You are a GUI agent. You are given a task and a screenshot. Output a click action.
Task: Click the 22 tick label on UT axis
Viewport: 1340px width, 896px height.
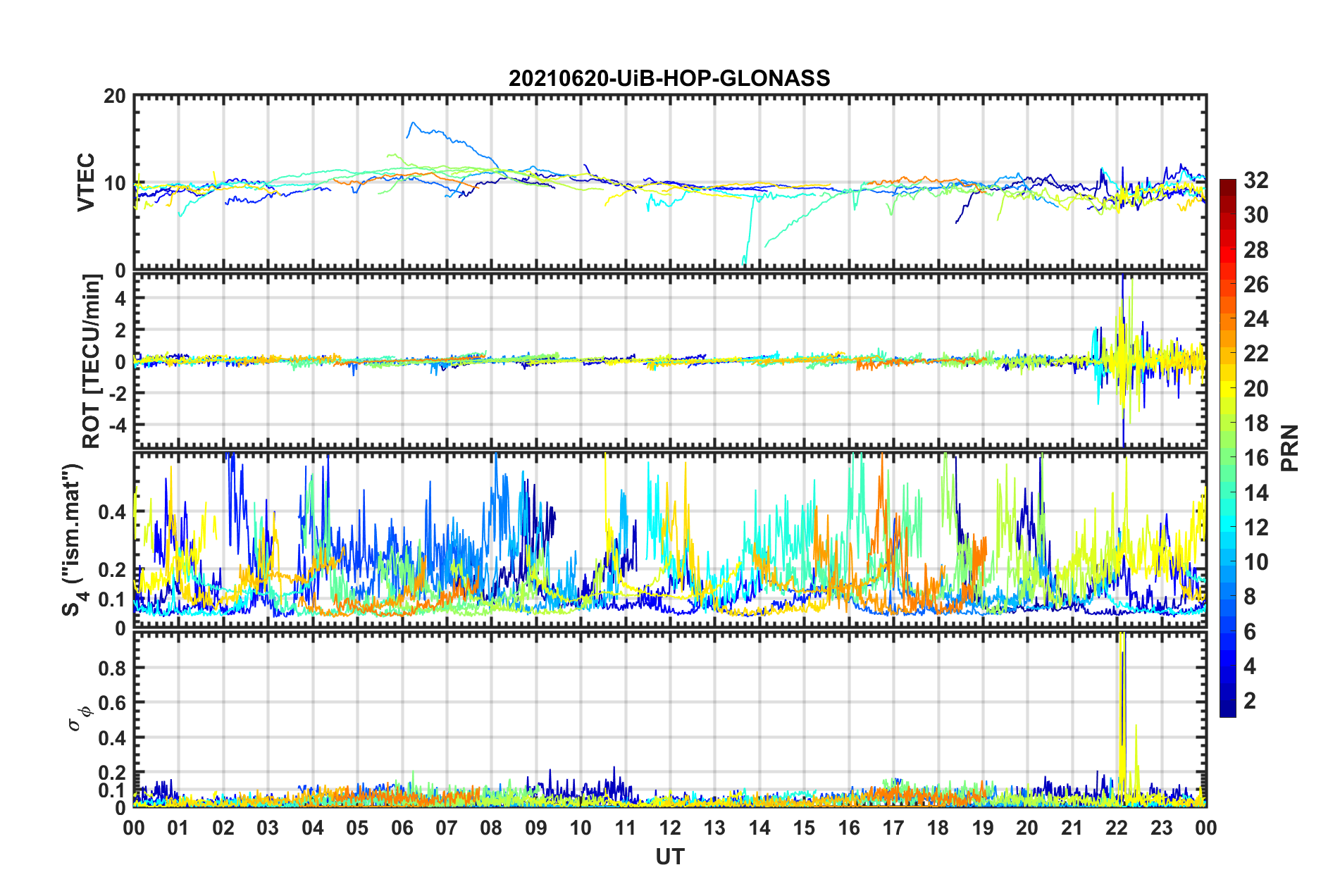tap(1117, 828)
